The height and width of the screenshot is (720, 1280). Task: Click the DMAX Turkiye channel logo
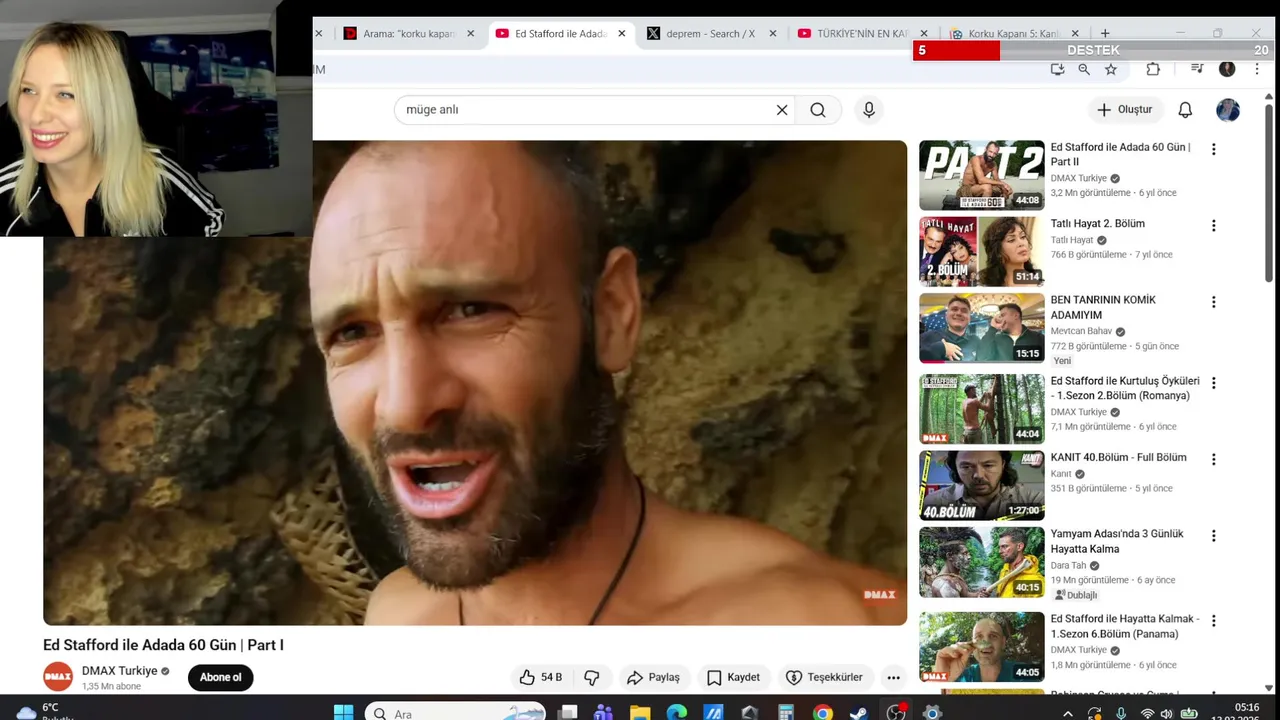[58, 677]
